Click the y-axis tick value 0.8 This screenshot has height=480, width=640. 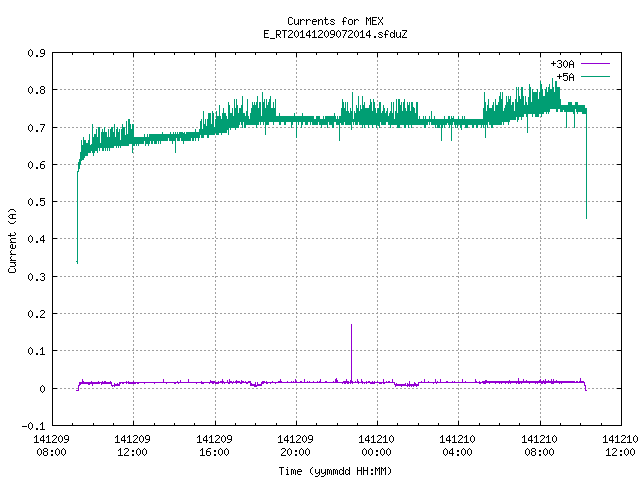[x=36, y=90]
